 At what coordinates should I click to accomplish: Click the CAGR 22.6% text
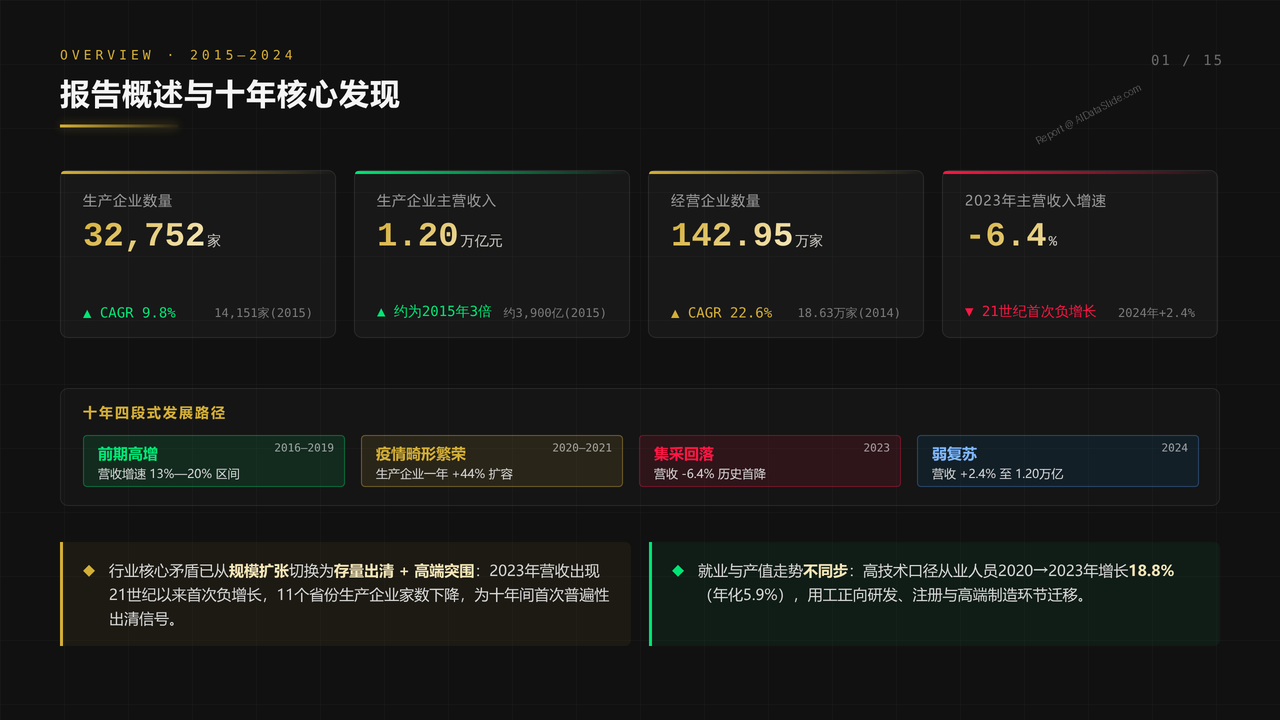pos(730,313)
